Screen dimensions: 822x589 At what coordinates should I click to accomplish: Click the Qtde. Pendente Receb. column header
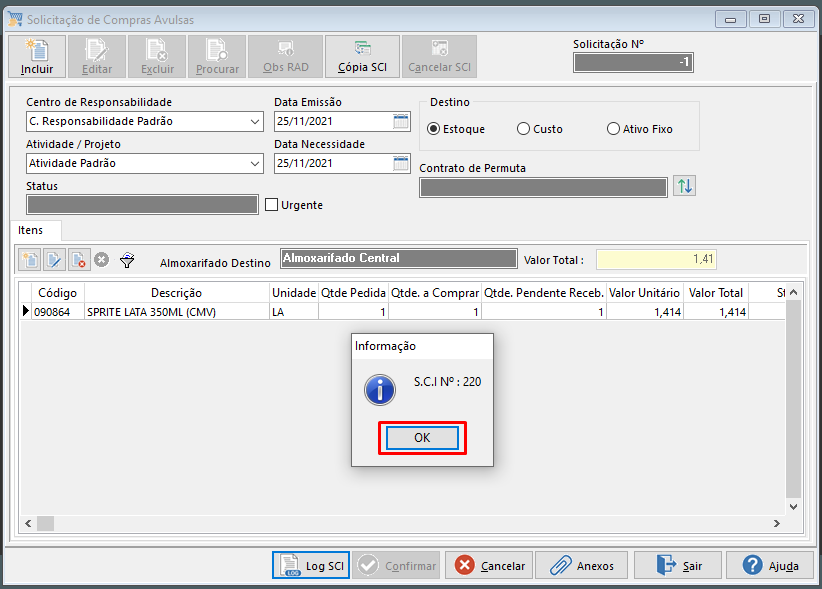[544, 293]
